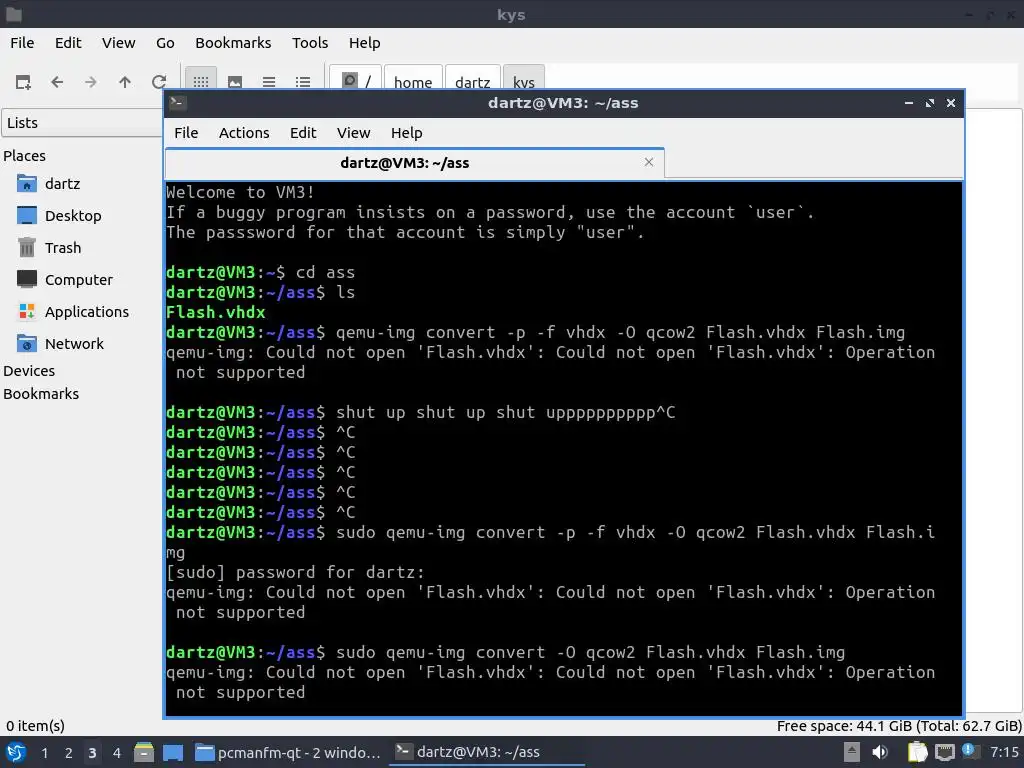
Task: Switch to virtual desktop 2
Action: pos(69,753)
